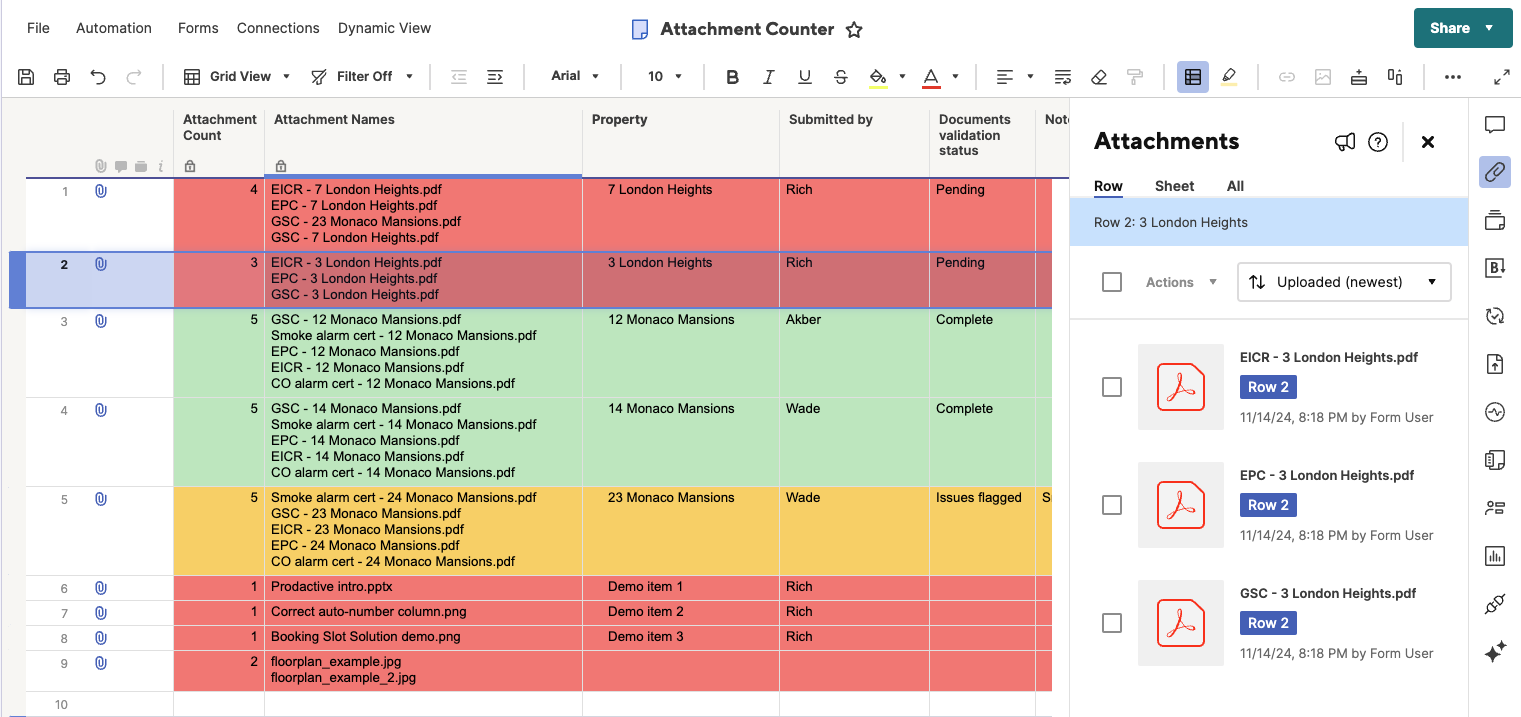Open the Uploaded (newest) sort dropdown
The height and width of the screenshot is (717, 1521).
1344,282
